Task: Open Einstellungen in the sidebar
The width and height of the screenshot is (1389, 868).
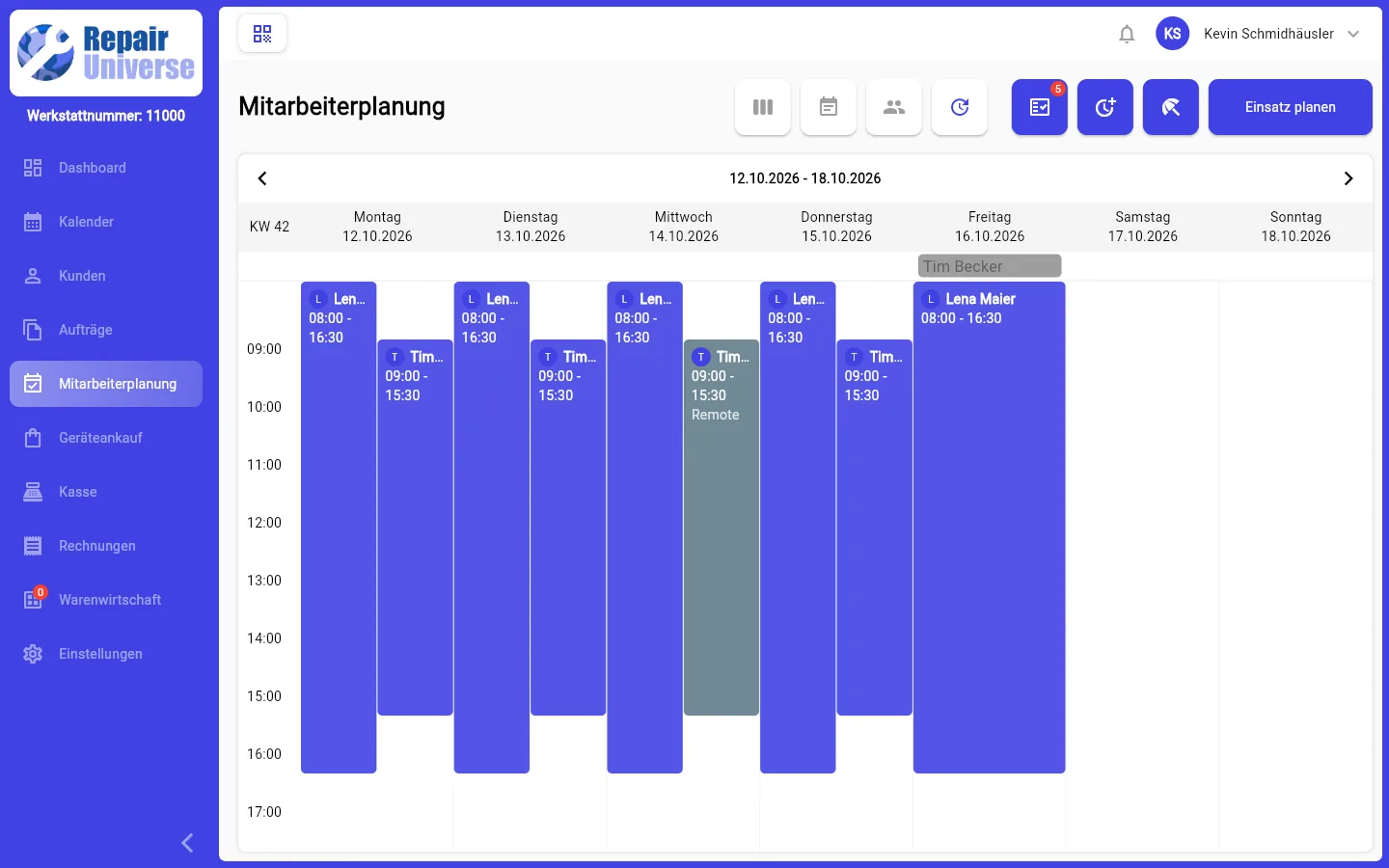Action: click(x=106, y=654)
